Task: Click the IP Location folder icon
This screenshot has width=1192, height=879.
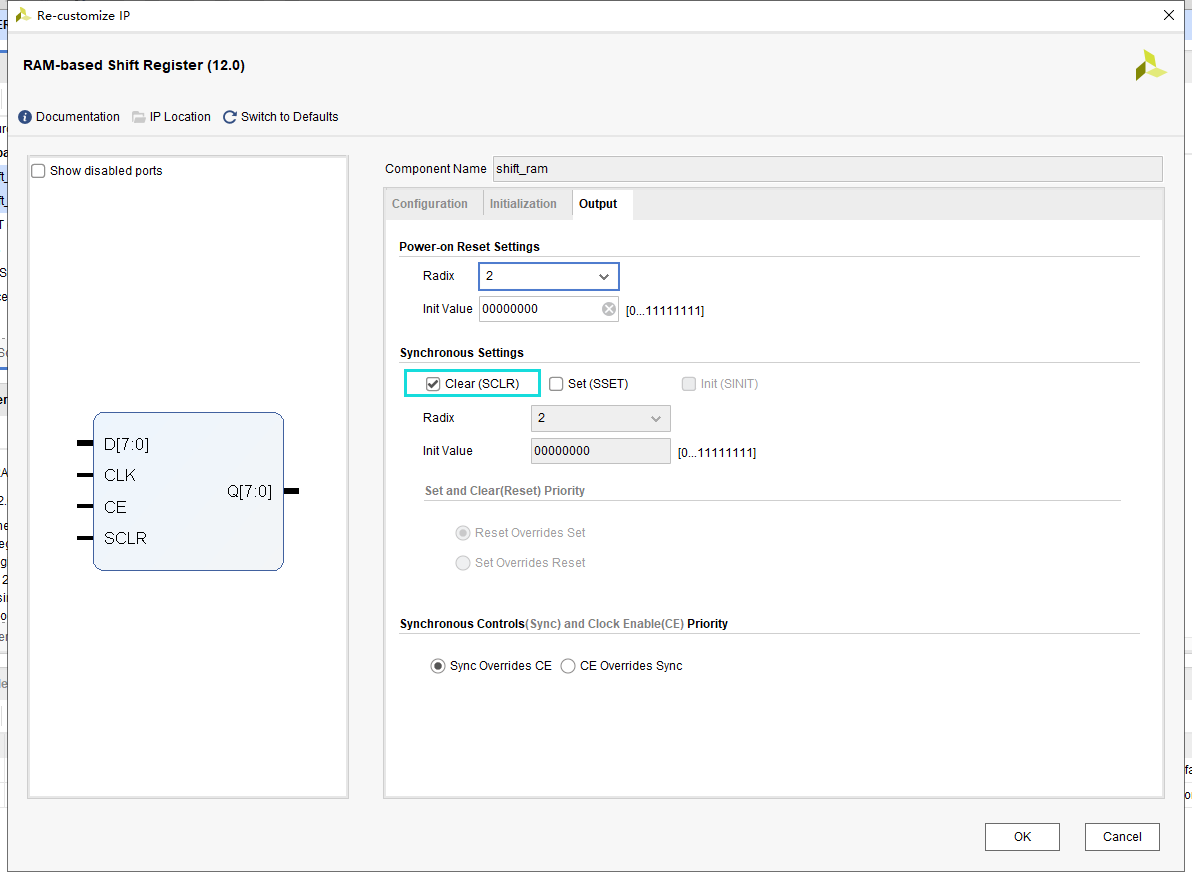Action: click(139, 117)
